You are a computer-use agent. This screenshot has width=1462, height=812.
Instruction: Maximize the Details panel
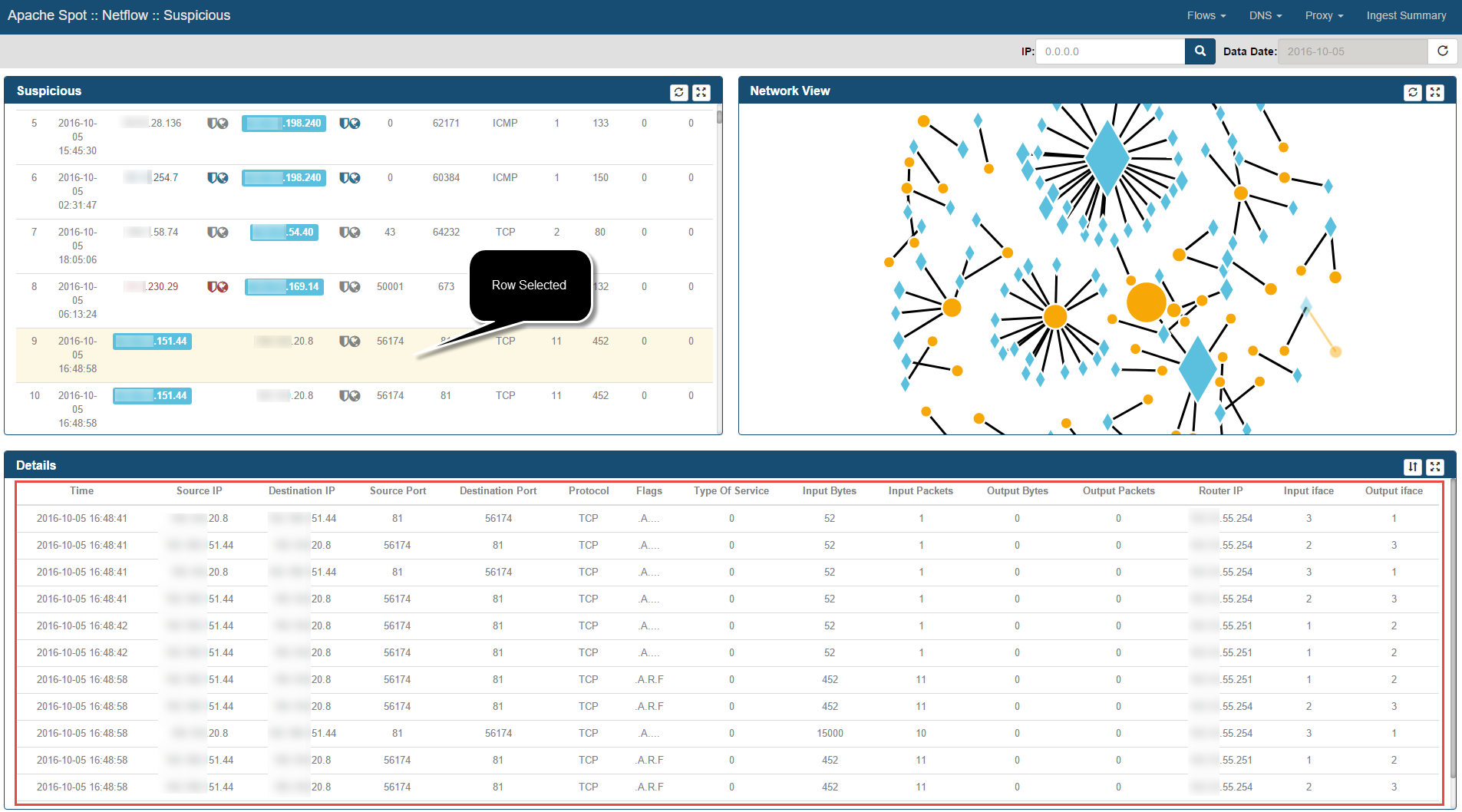[x=1435, y=467]
